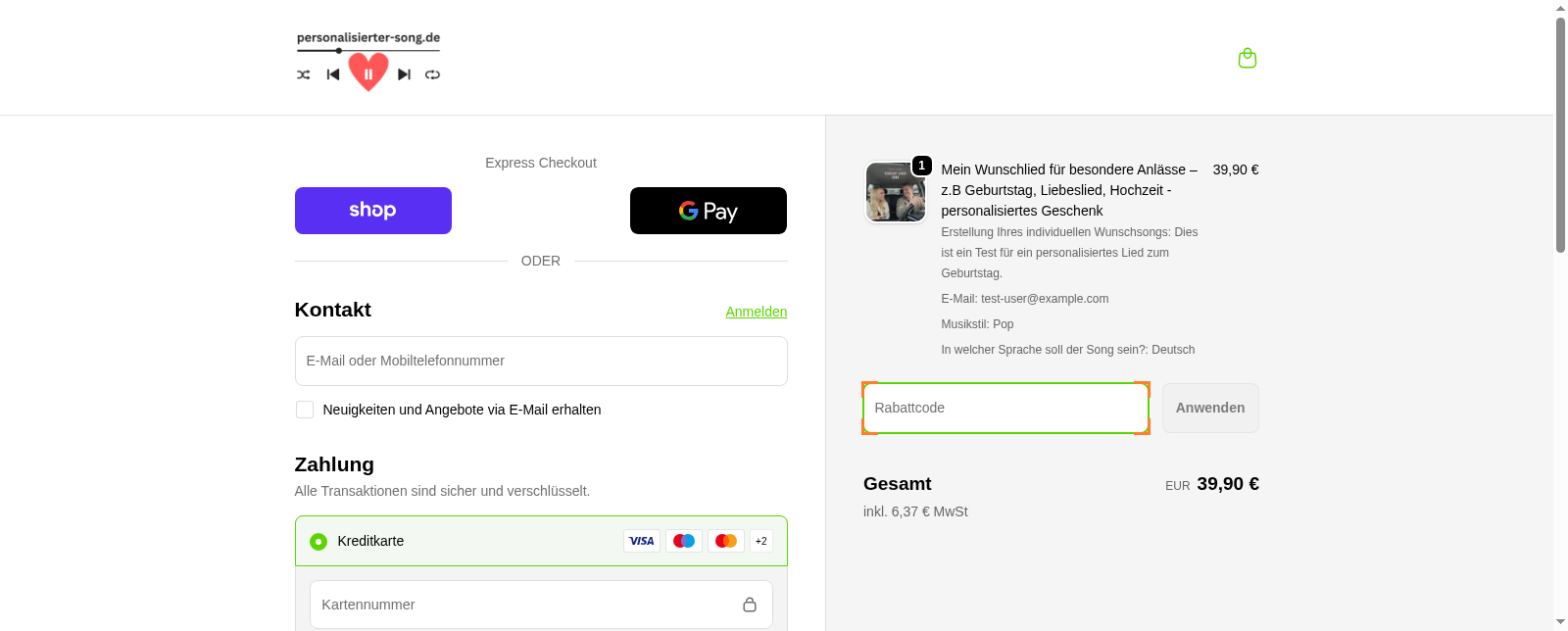The width and height of the screenshot is (1568, 631).
Task: Click the Mastercard icon
Action: point(726,541)
